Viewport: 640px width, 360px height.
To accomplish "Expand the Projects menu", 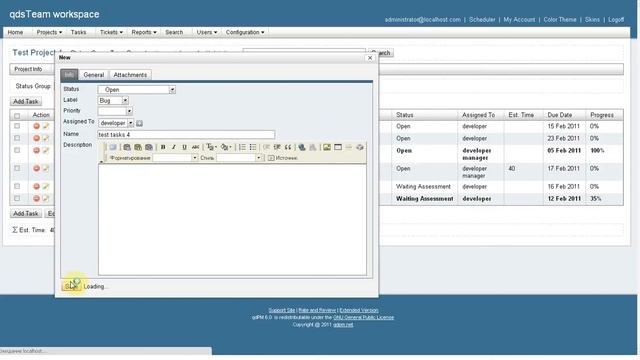I will click(49, 32).
